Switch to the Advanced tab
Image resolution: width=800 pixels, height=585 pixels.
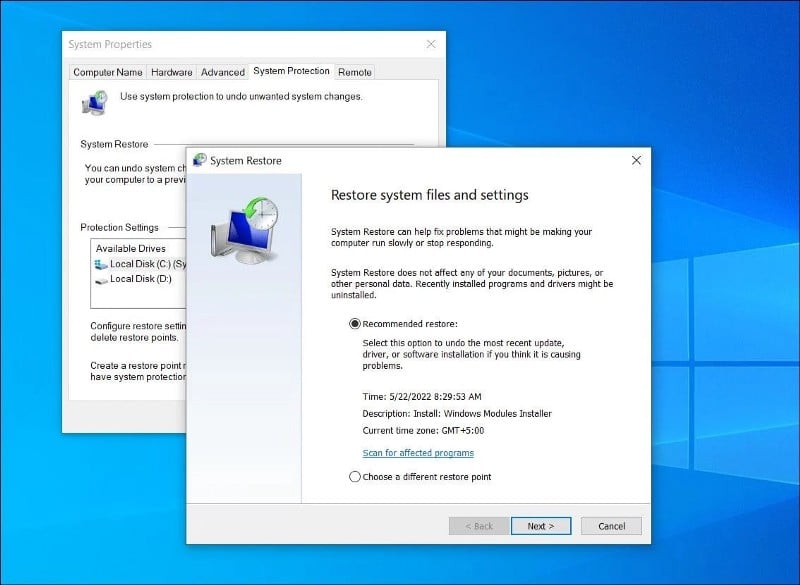point(222,72)
